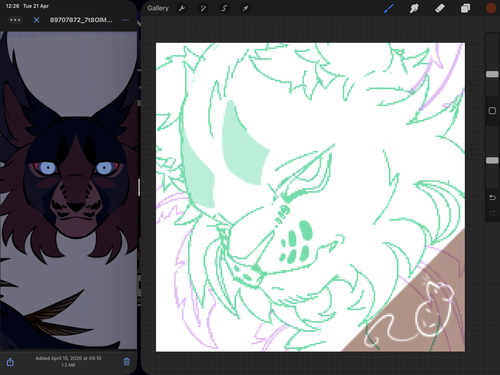Adjust the brush opacity slider handle
The image size is (500, 375).
[x=492, y=160]
